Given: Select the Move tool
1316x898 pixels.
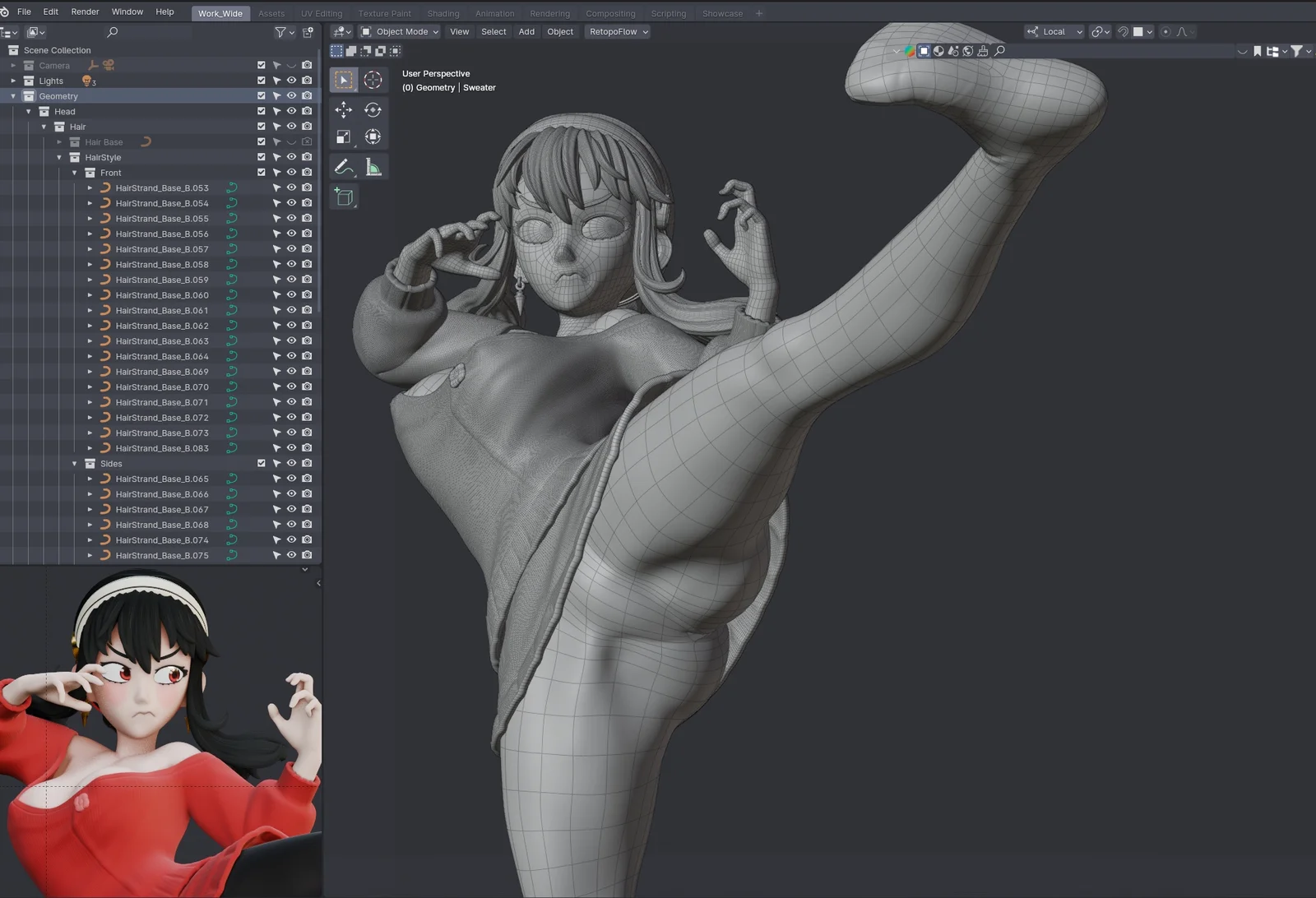Looking at the screenshot, I should pos(344,109).
